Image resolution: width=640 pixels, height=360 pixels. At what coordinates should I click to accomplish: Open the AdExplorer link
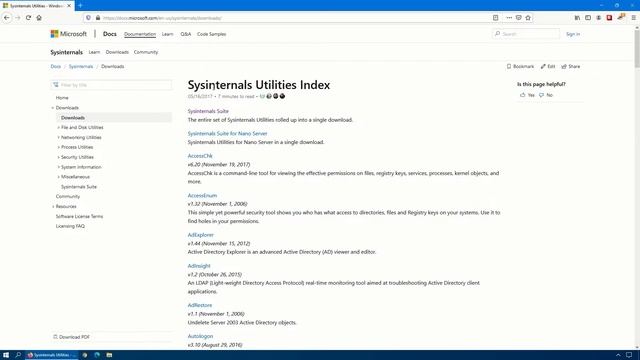[x=200, y=235]
